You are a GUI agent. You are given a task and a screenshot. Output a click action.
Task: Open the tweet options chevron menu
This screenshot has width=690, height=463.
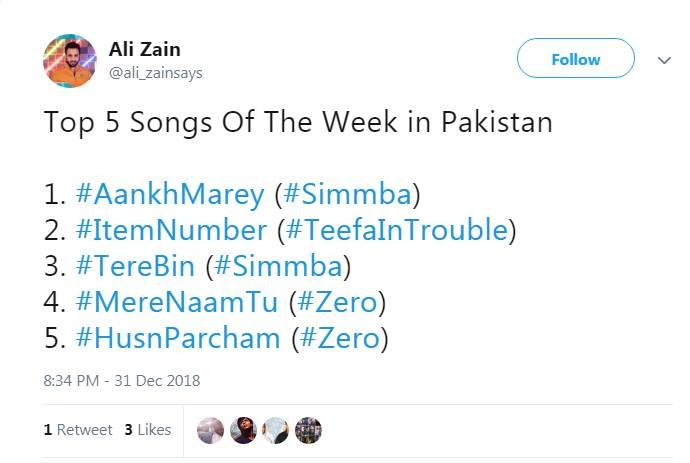[x=663, y=60]
